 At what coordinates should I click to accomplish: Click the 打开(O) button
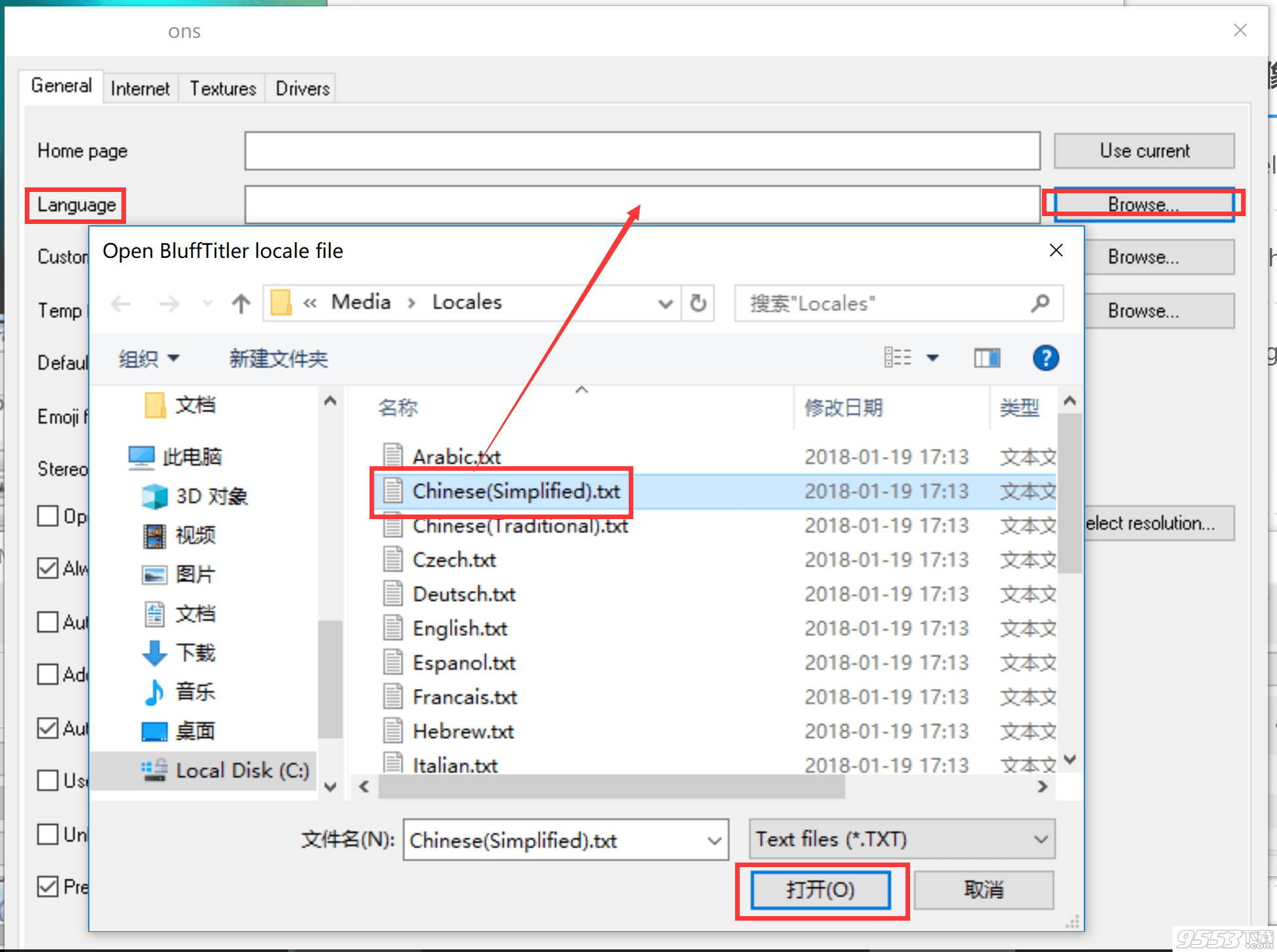point(820,889)
